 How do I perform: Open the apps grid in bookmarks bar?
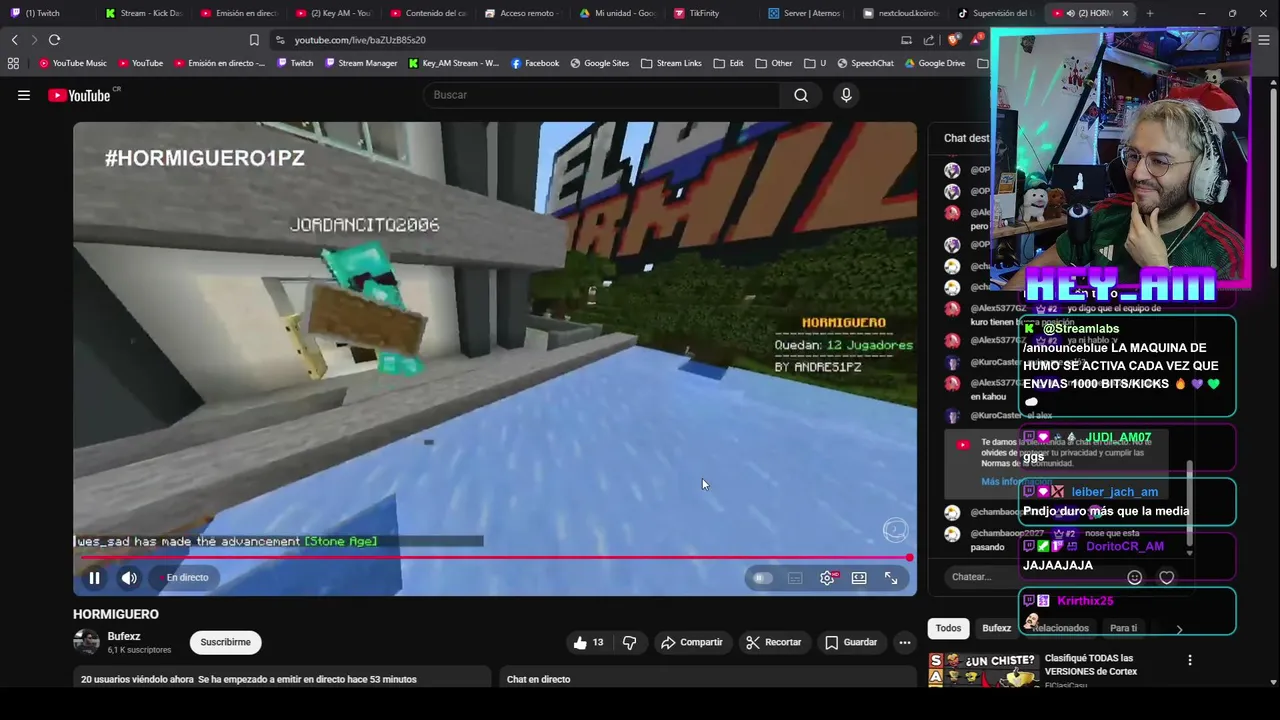coord(13,63)
